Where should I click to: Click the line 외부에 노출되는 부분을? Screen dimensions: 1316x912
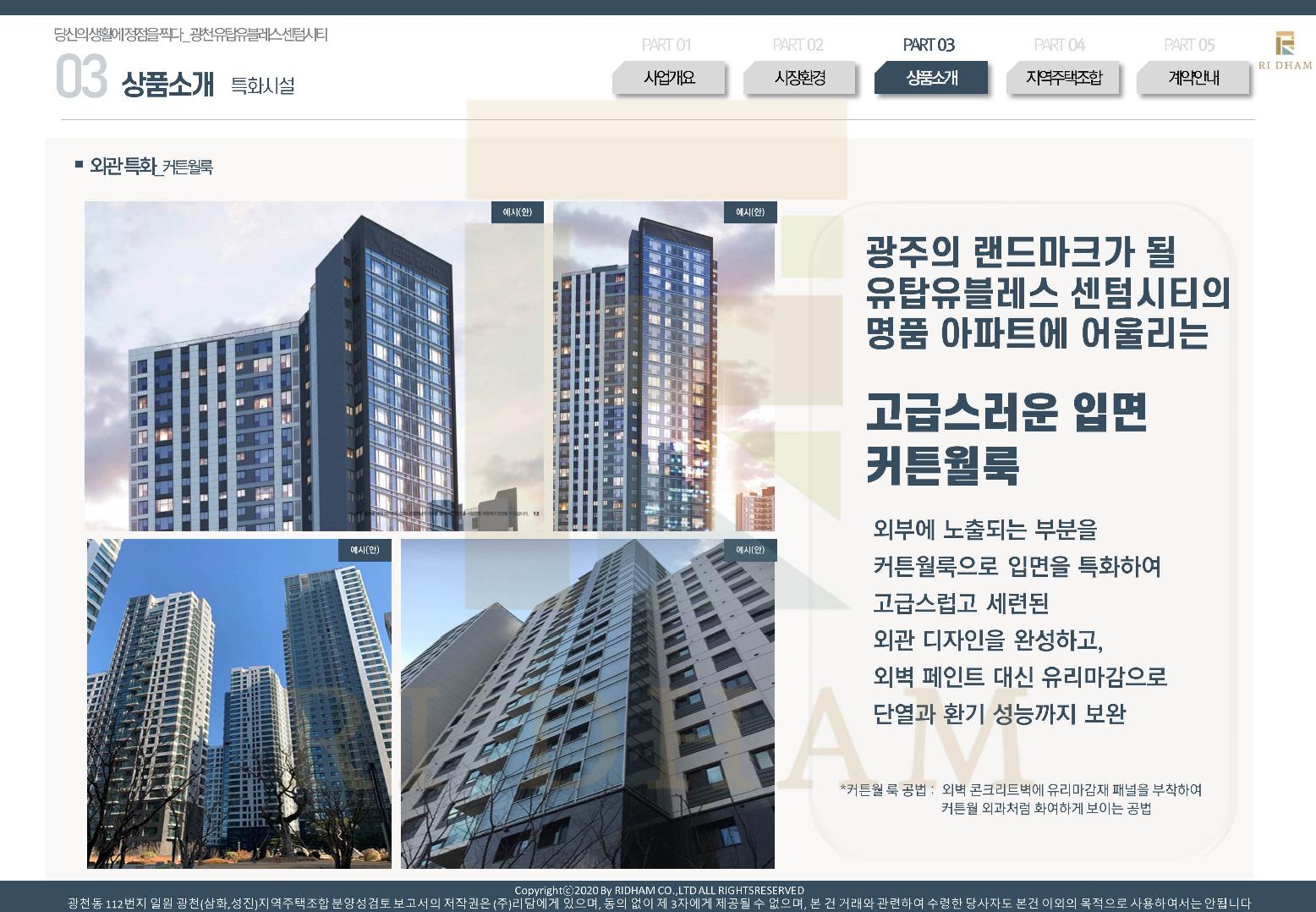coord(985,530)
